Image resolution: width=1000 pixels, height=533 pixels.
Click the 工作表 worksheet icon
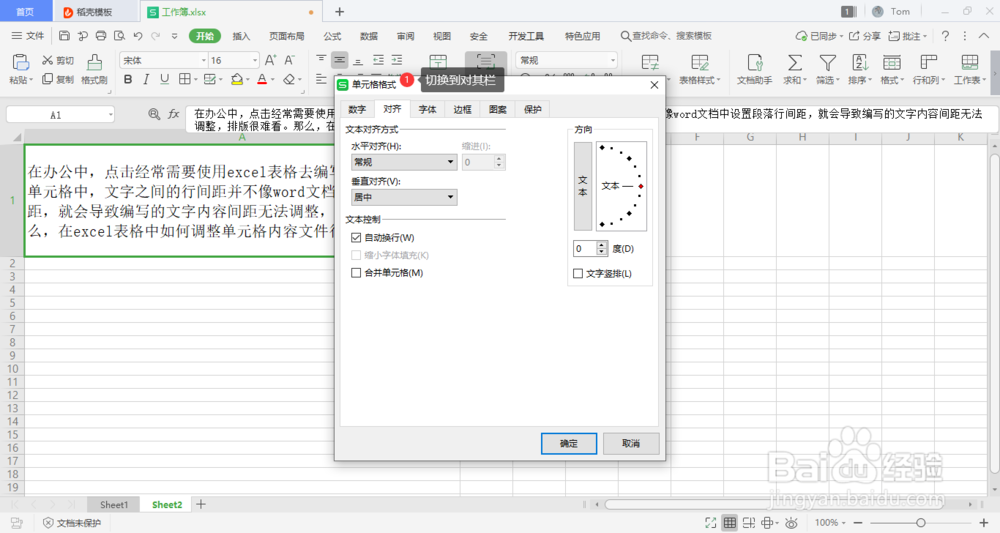969,62
